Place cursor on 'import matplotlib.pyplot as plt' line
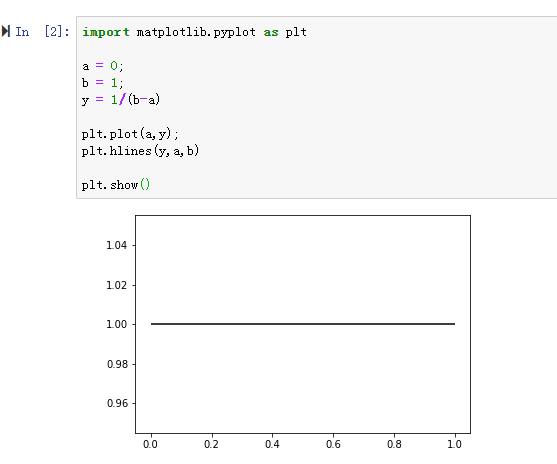This screenshot has height=464, width=557. (x=194, y=32)
